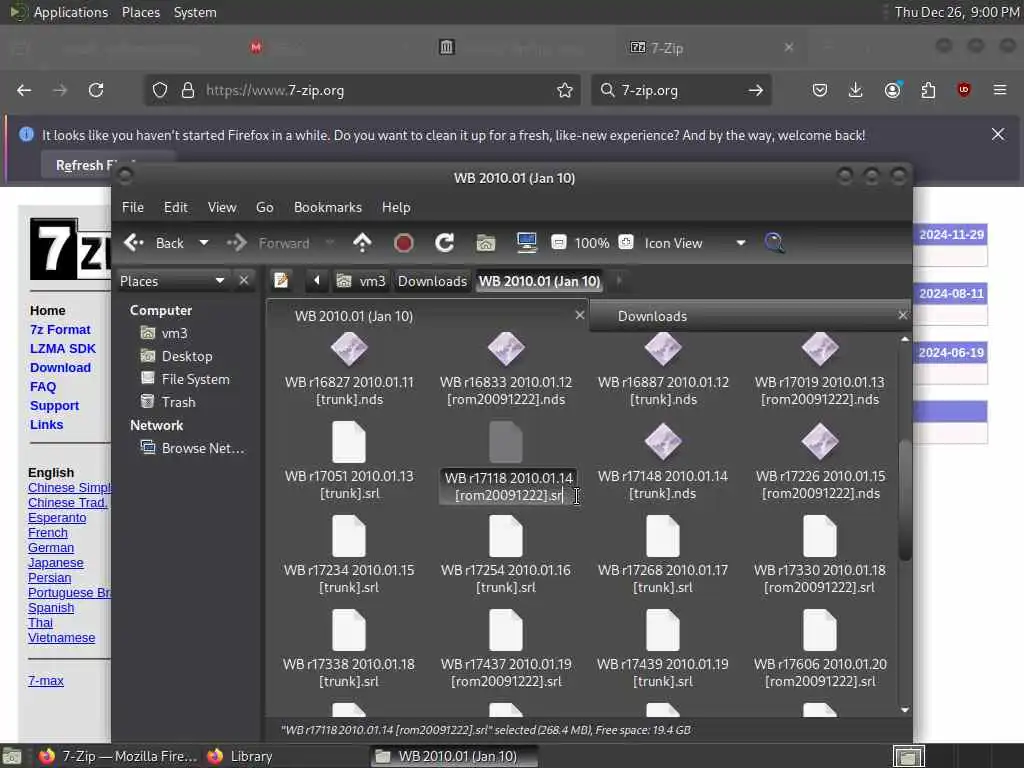Open the File menu
Image resolution: width=1024 pixels, height=768 pixels.
point(133,207)
